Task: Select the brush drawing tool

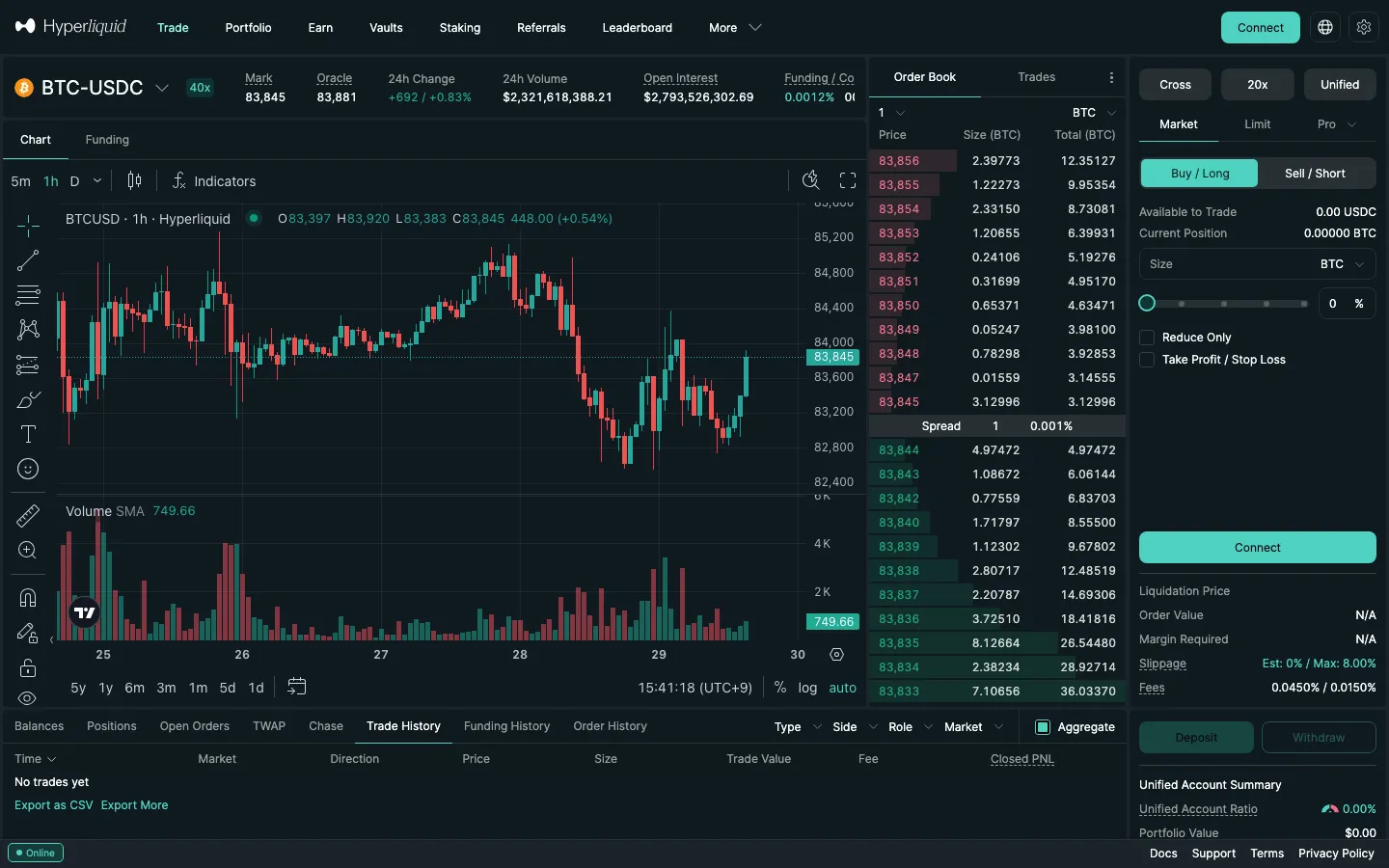Action: click(x=28, y=399)
